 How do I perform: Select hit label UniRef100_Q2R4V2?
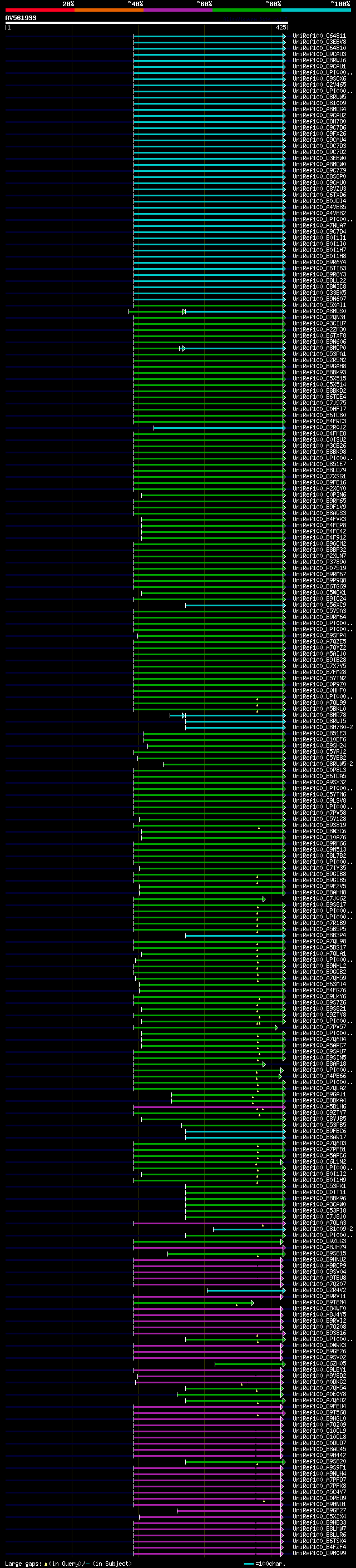tap(319, 1289)
